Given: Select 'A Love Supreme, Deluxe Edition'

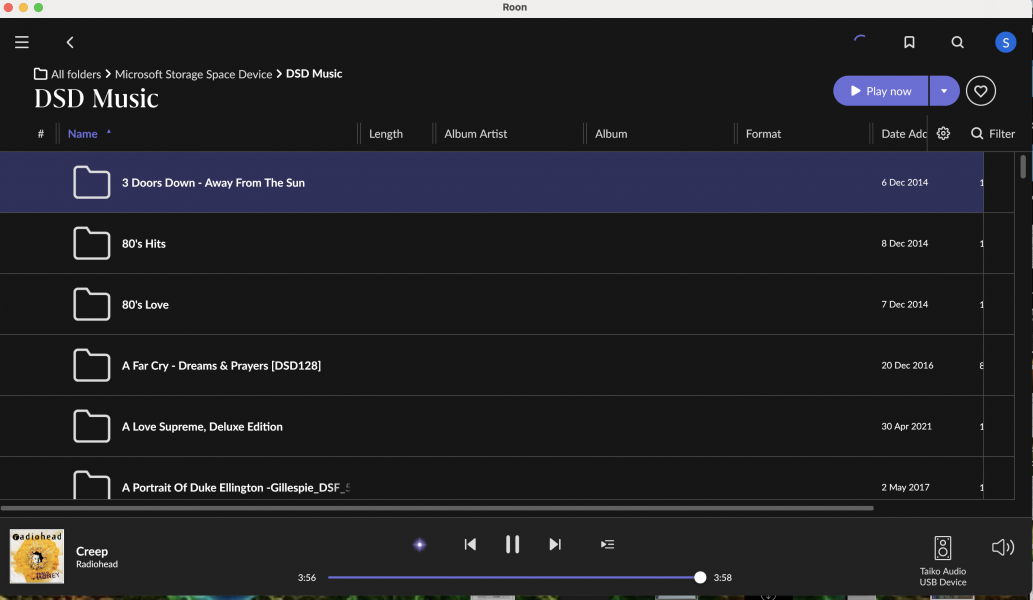Looking at the screenshot, I should (202, 426).
